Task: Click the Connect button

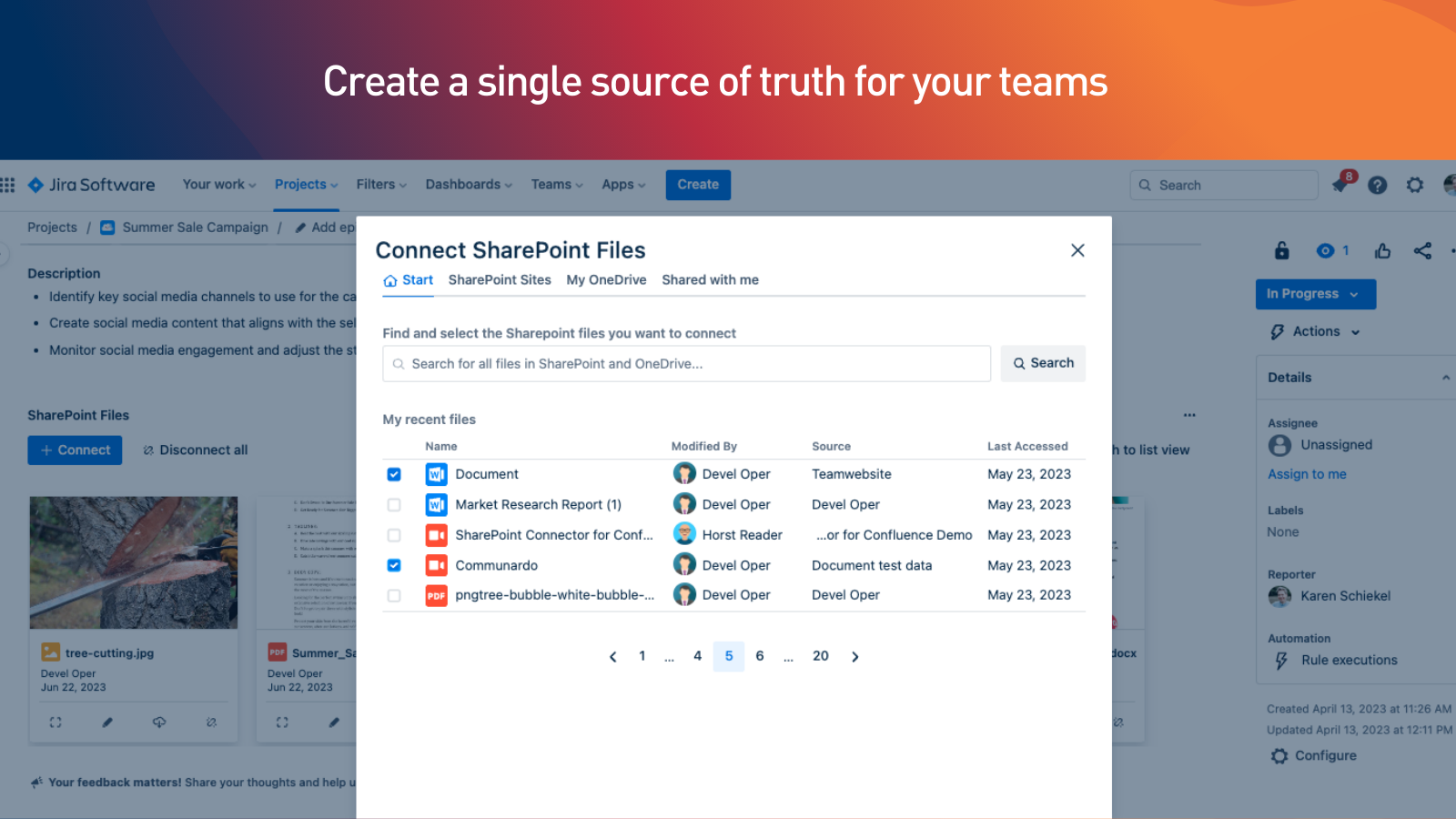Action: coord(75,450)
